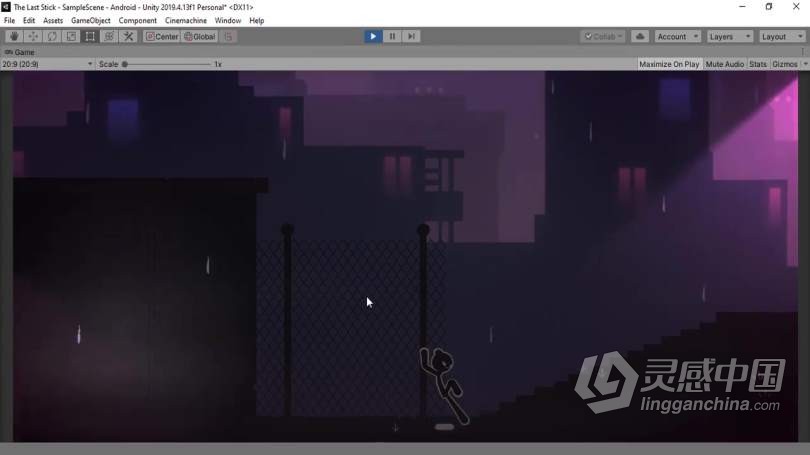
Task: Toggle the Global rotation mode button
Action: (199, 36)
